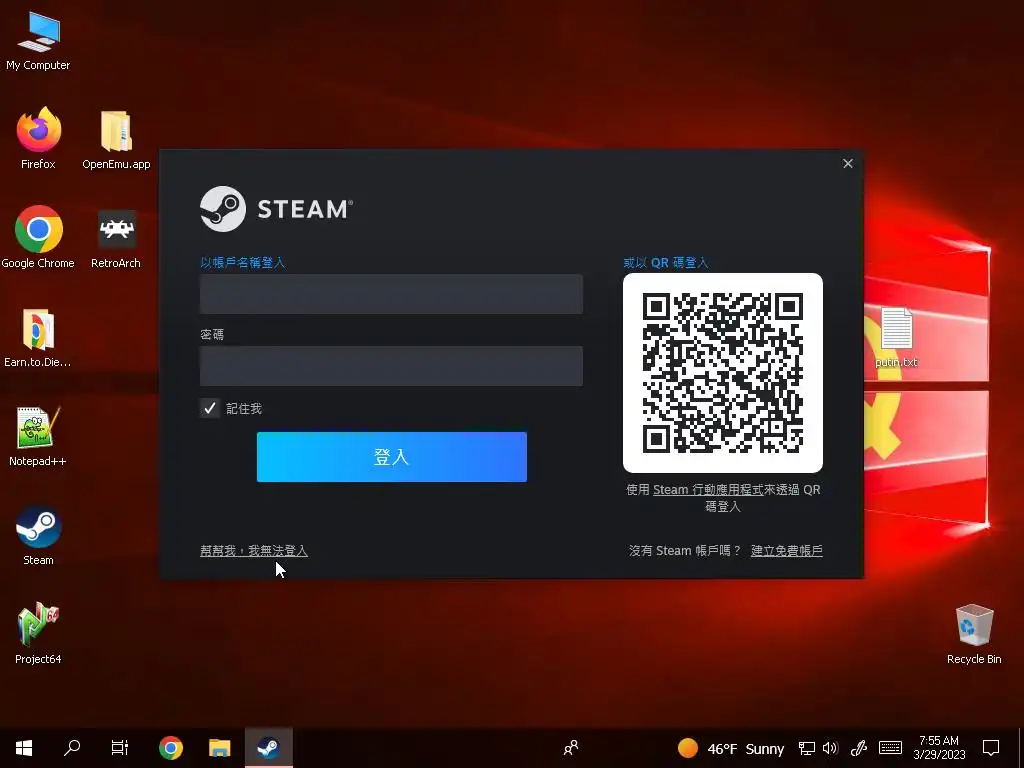Open the 46°F Sunny weather widget
The image size is (1024, 768).
(x=730, y=748)
